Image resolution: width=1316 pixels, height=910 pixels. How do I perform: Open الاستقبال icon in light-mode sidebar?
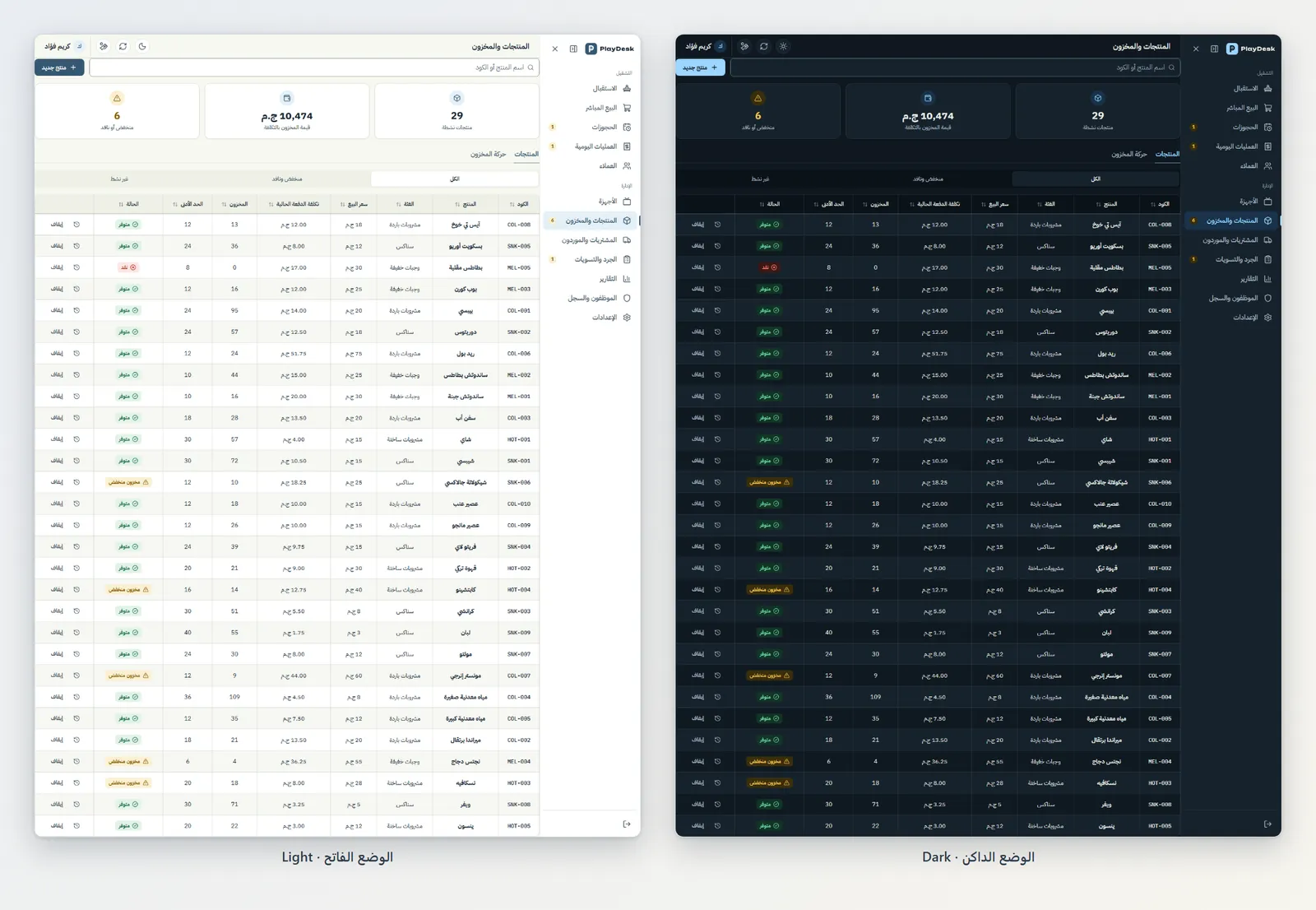[627, 88]
